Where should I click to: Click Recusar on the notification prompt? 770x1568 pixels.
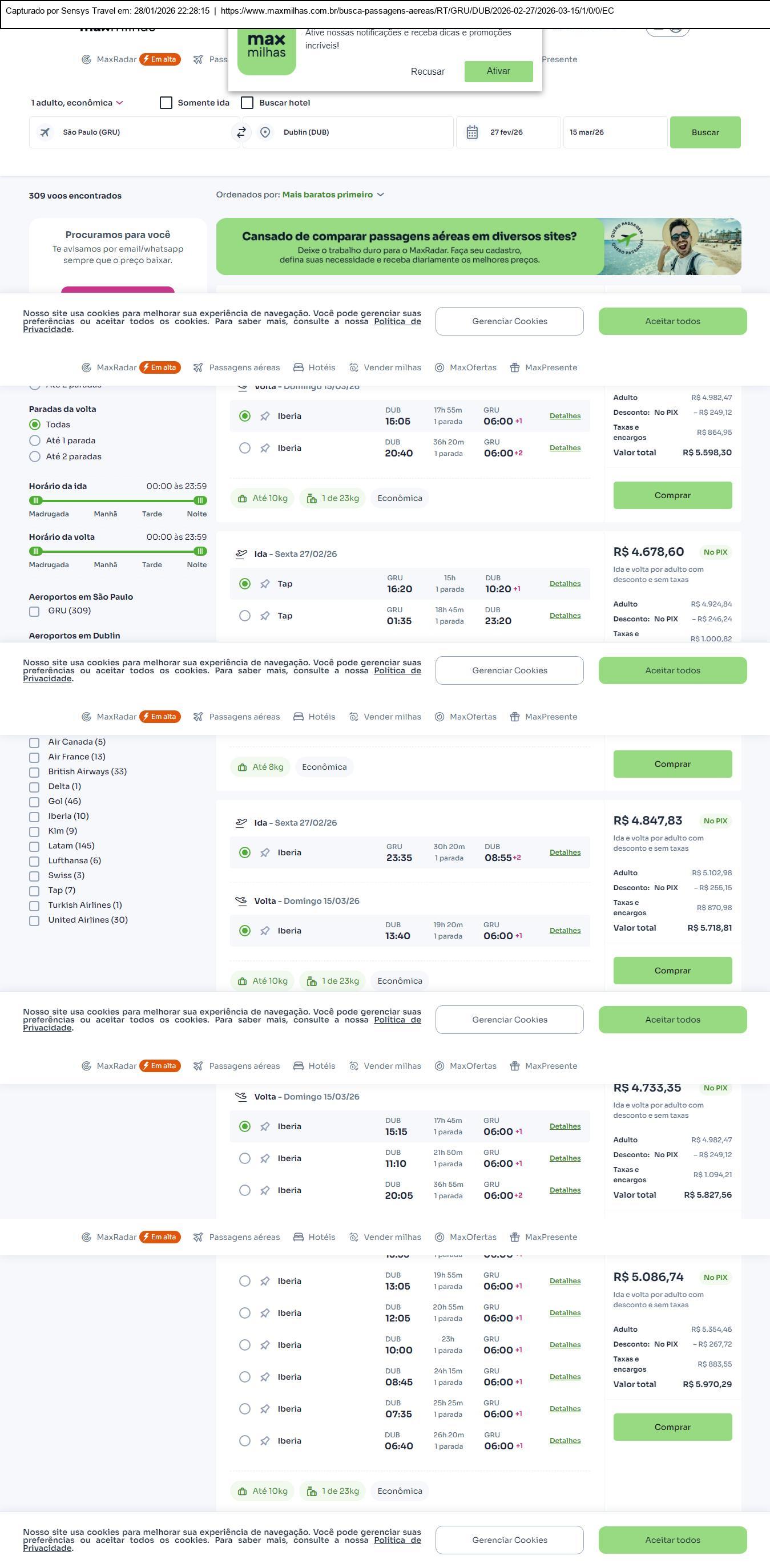[428, 71]
